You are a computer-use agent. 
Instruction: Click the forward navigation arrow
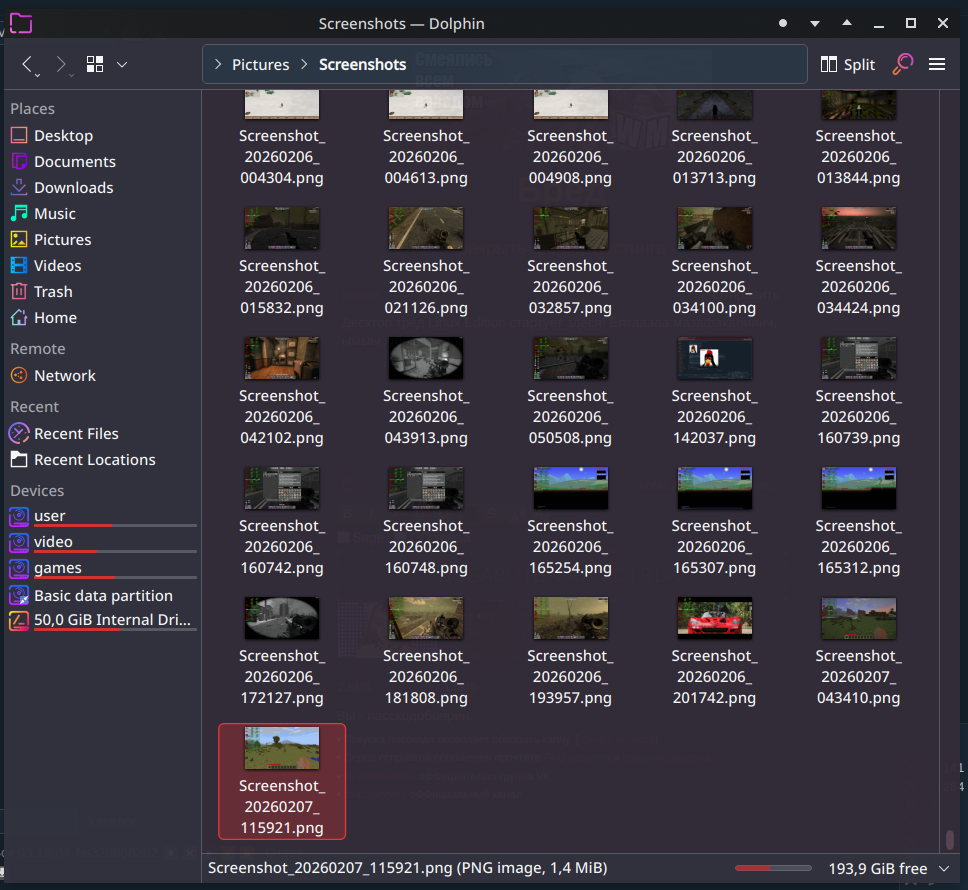62,64
